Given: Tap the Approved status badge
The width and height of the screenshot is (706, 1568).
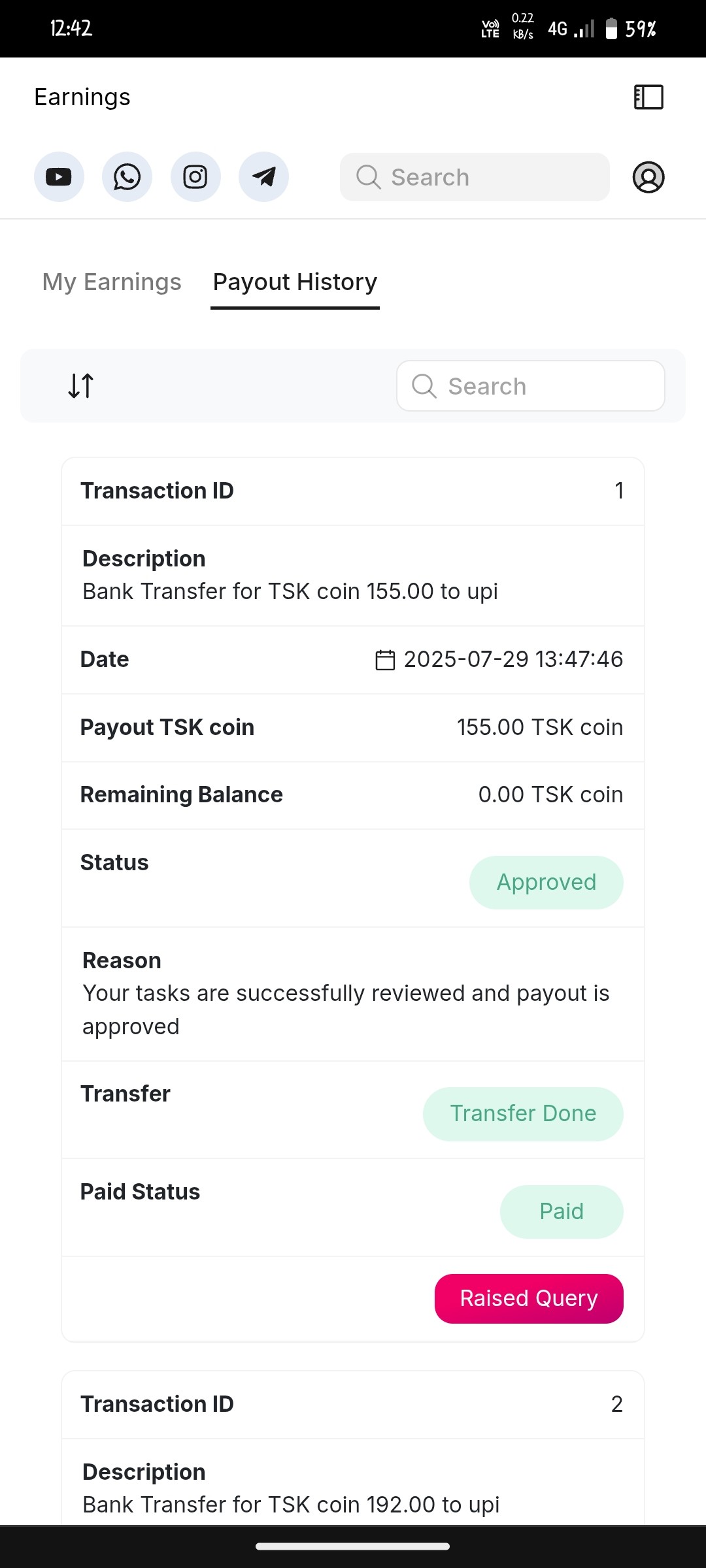Looking at the screenshot, I should tap(546, 882).
